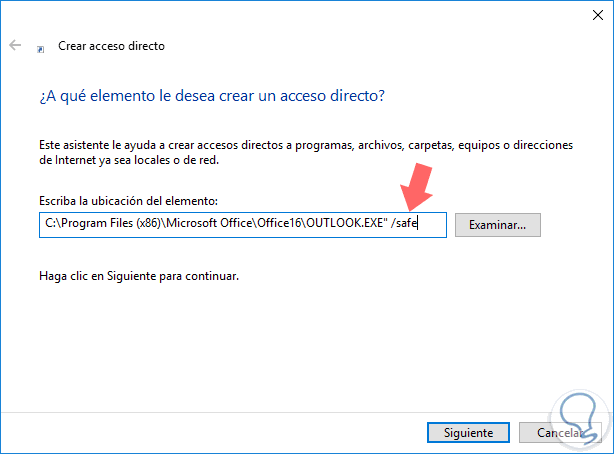Place the cursor after /safe in the path
Viewport: 614px width, 454px height.
click(x=418, y=225)
